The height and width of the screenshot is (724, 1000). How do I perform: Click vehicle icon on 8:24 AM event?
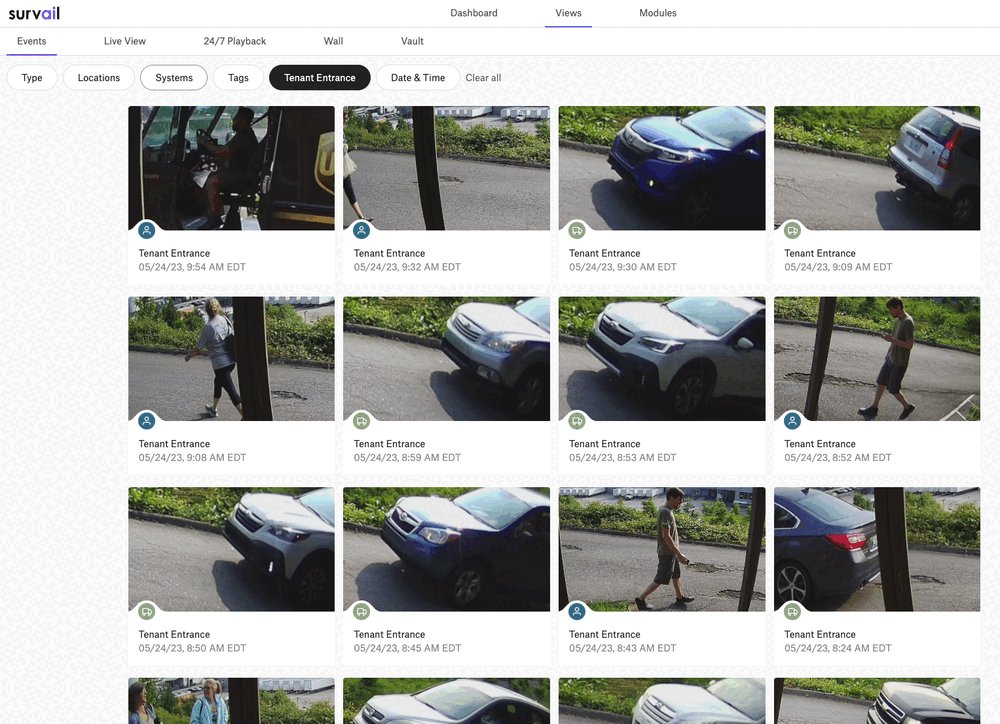pyautogui.click(x=792, y=612)
